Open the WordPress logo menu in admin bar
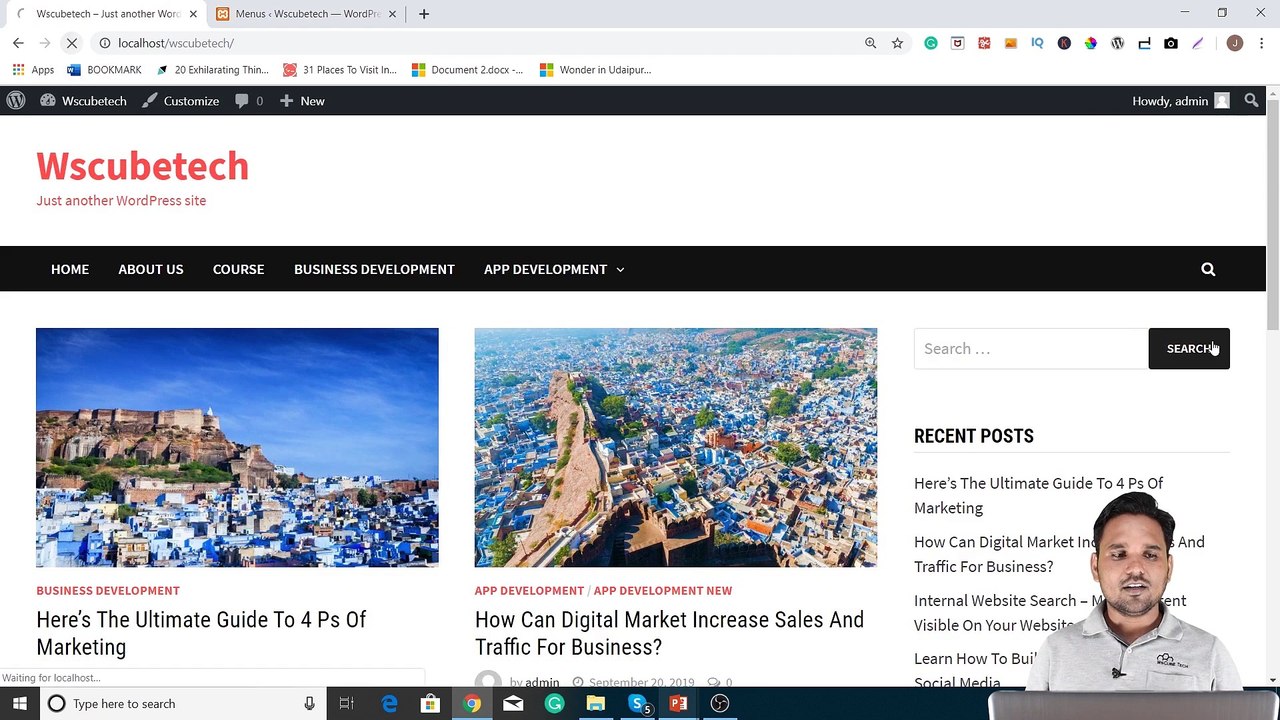The width and height of the screenshot is (1280, 720). [x=16, y=101]
